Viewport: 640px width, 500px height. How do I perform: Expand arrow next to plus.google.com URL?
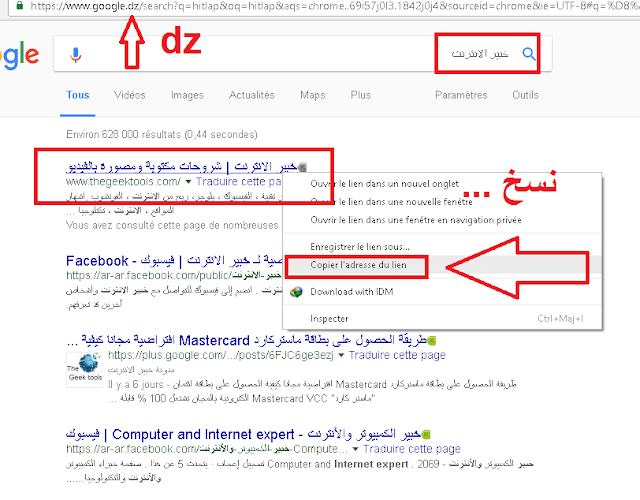click(341, 356)
